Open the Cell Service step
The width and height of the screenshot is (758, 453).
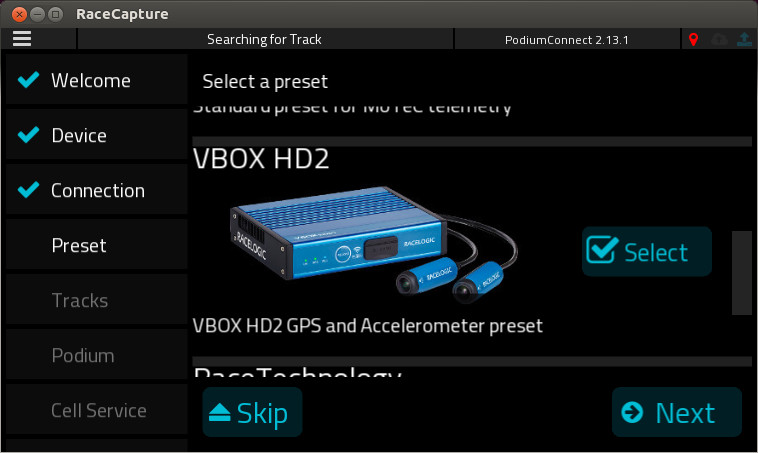(97, 410)
